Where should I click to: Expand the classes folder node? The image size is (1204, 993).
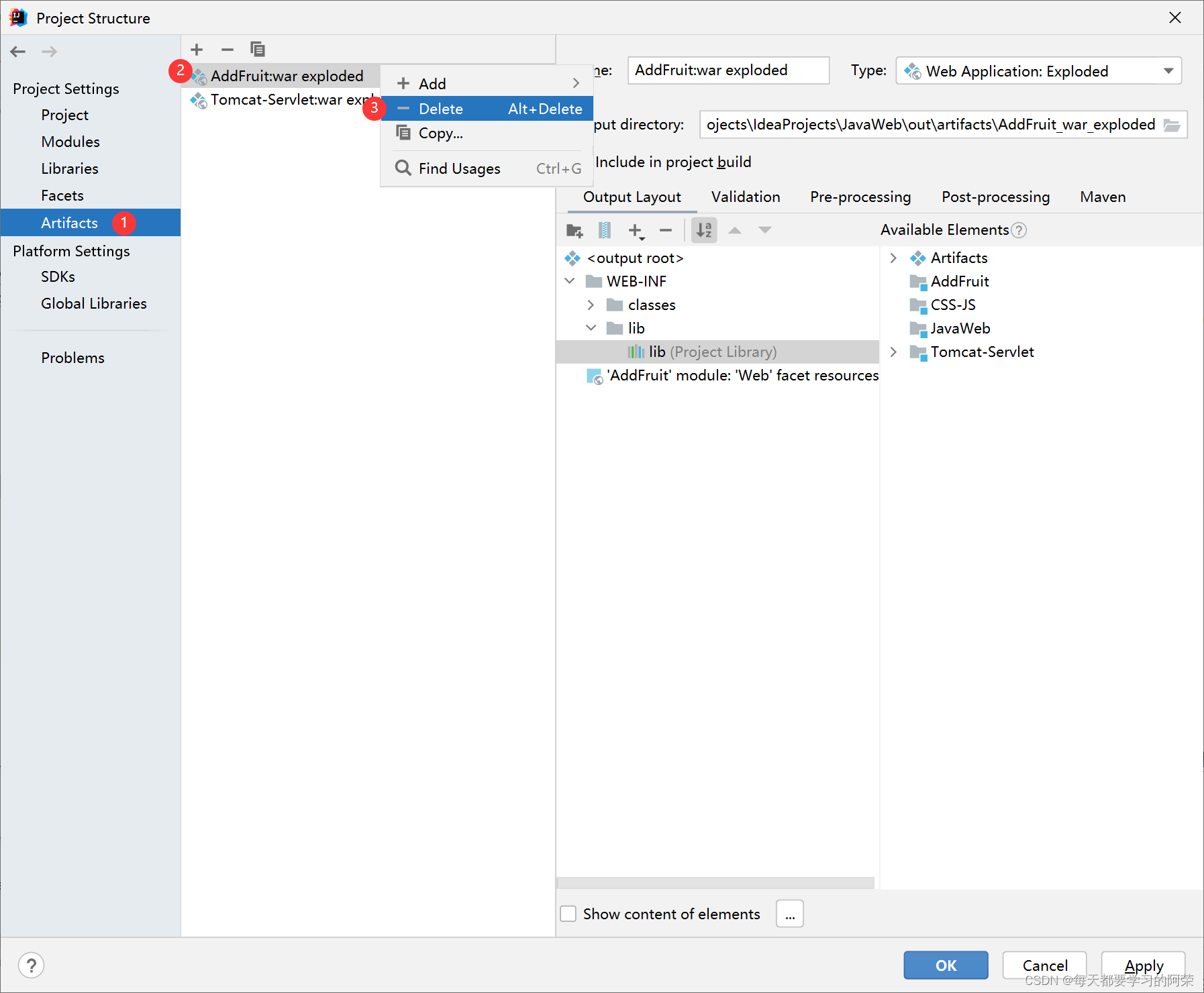pyautogui.click(x=591, y=305)
